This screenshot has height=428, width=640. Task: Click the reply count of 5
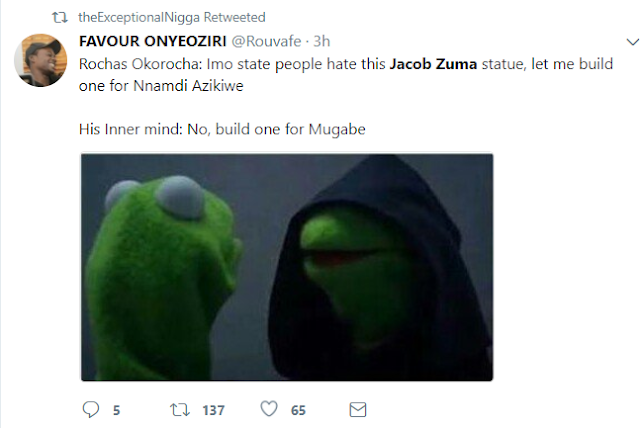(116, 410)
